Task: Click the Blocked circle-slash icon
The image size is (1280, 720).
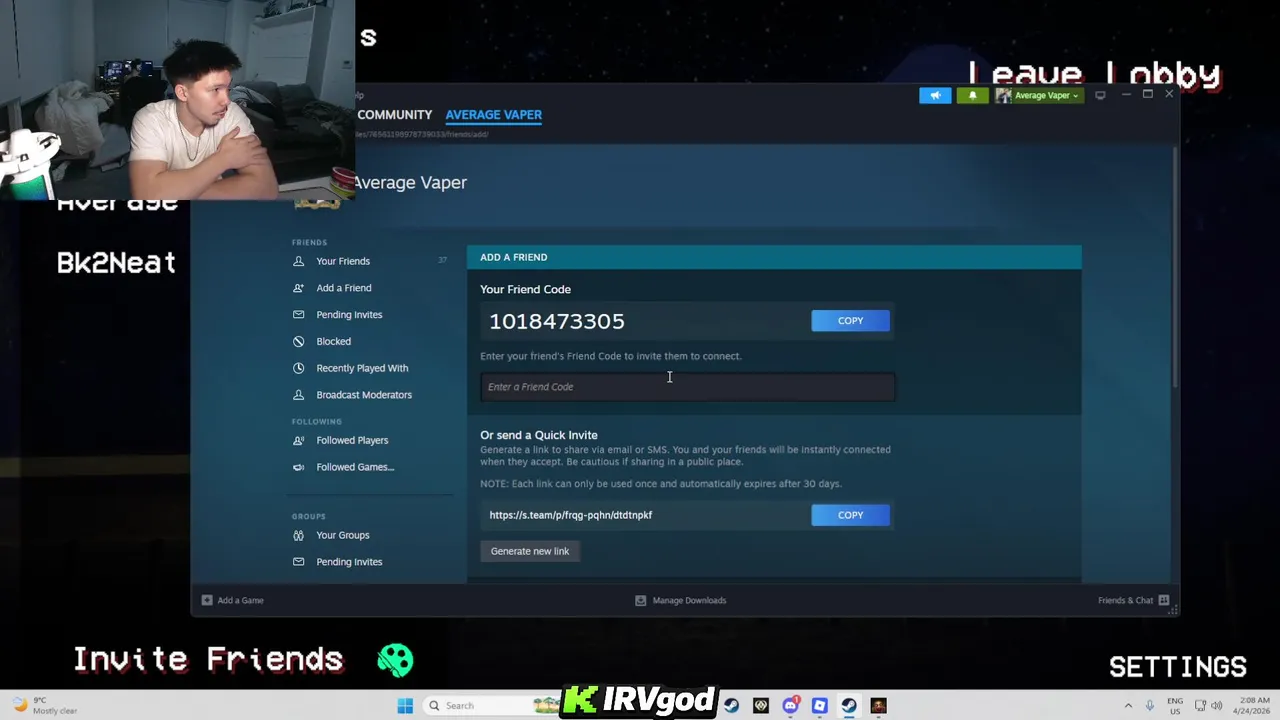Action: point(298,341)
